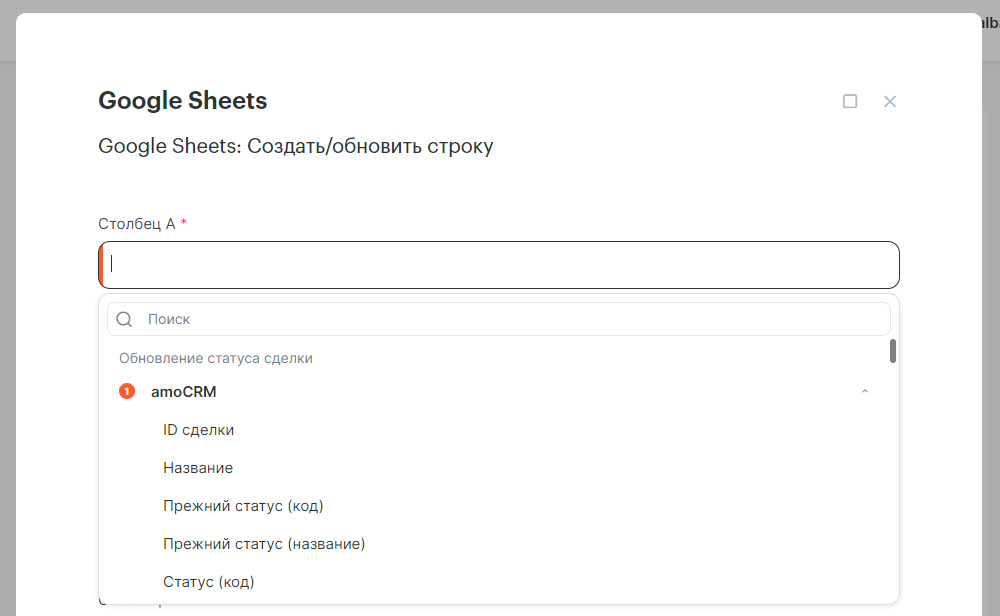This screenshot has width=1000, height=616.
Task: Click the magnifier icon in search box
Action: pos(125,319)
